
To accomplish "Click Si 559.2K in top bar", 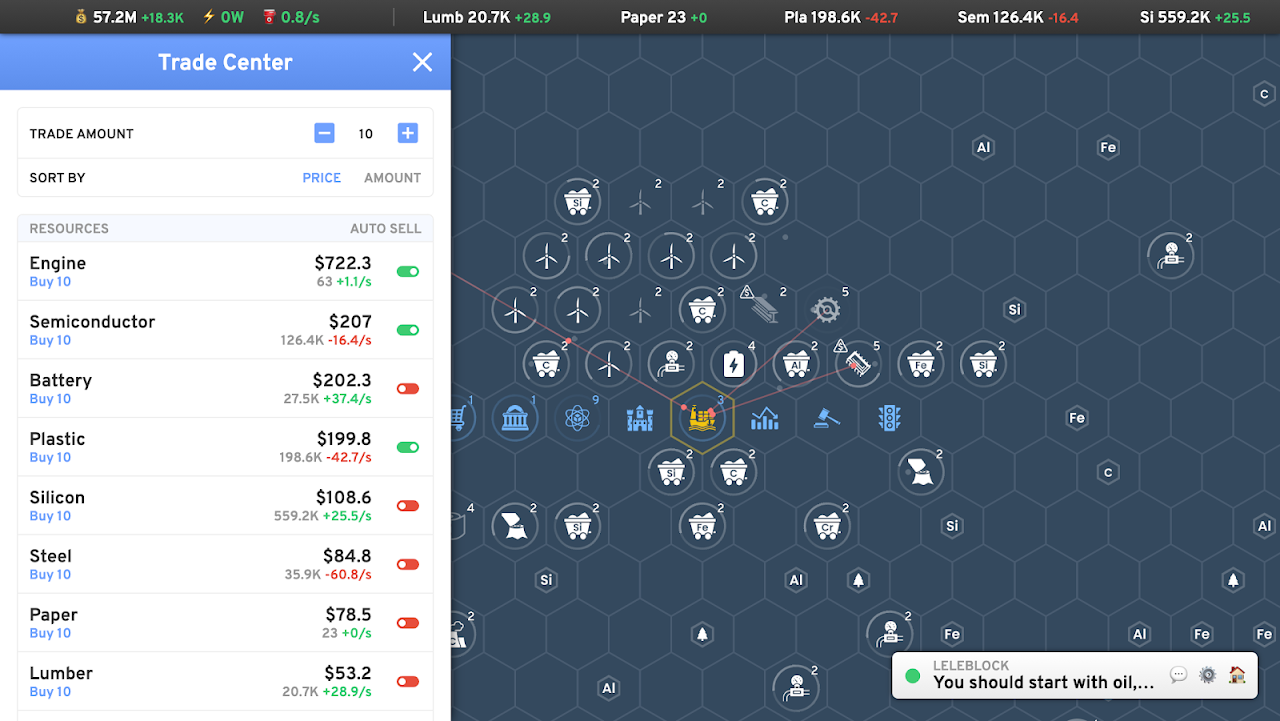I will [1195, 17].
